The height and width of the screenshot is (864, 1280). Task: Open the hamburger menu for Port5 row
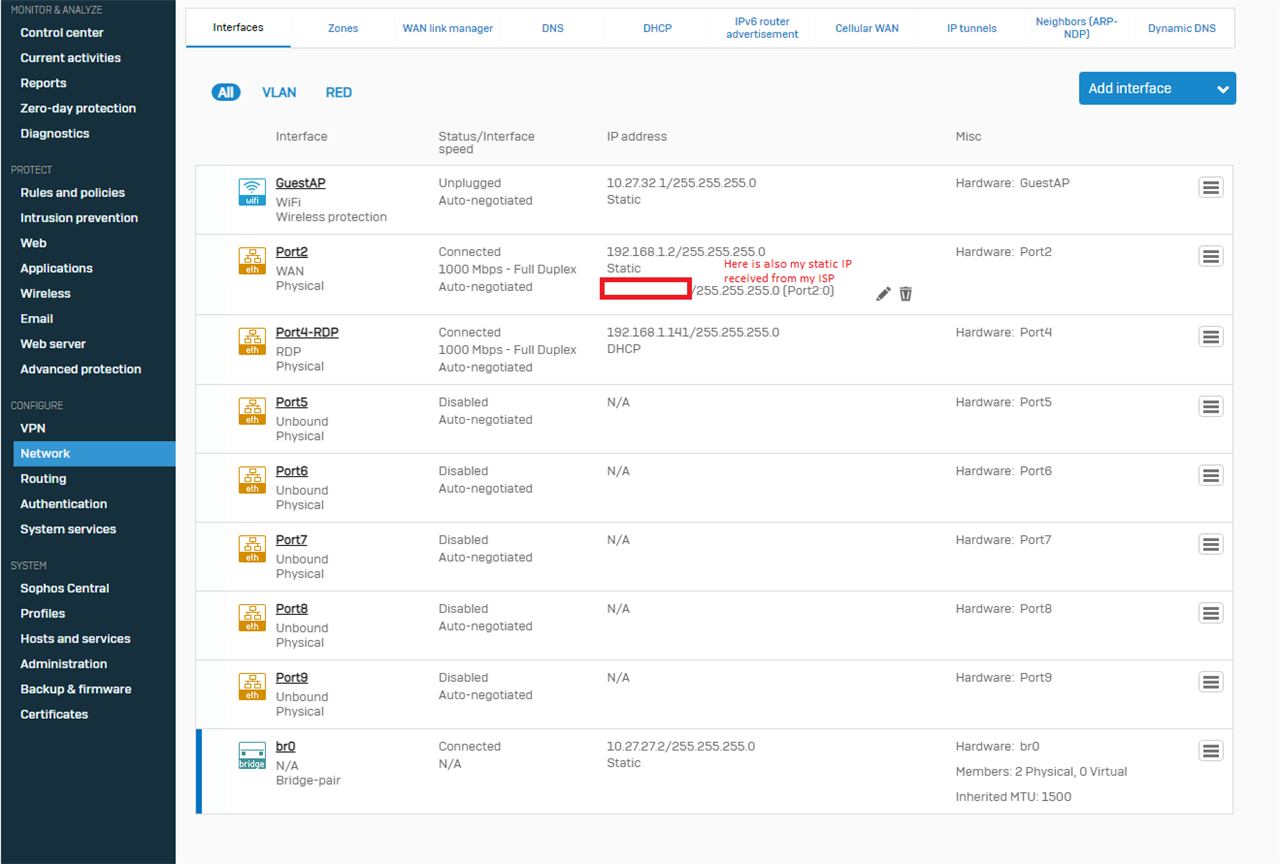(x=1210, y=407)
